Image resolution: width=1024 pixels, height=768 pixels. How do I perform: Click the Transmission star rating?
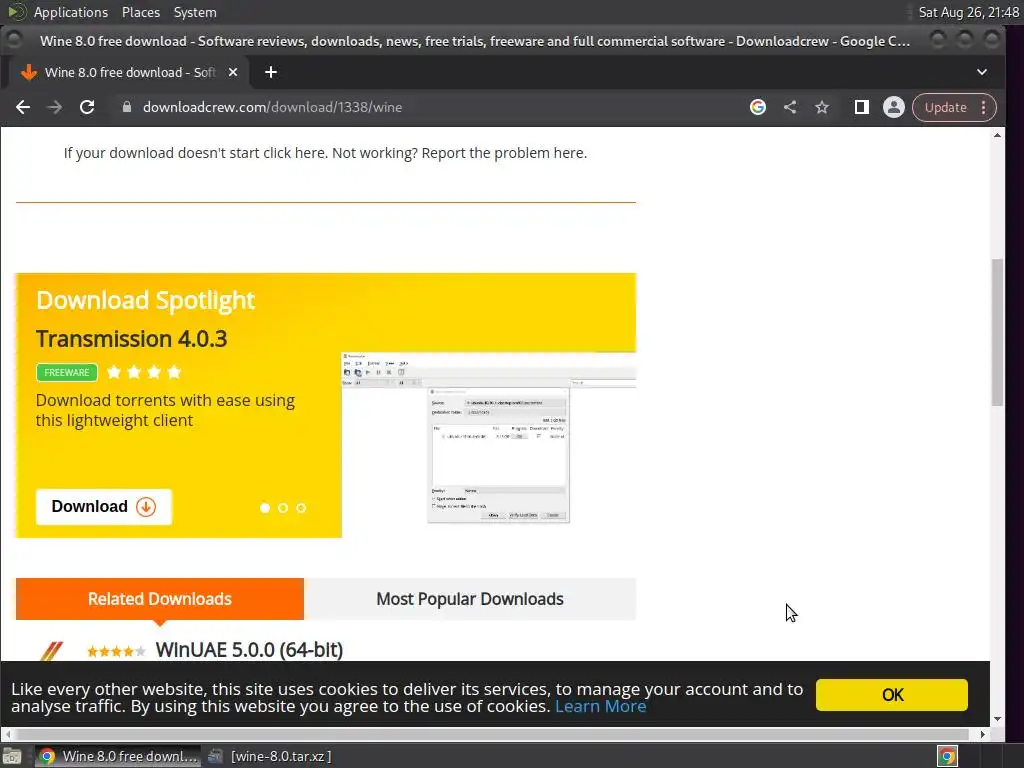pos(144,372)
